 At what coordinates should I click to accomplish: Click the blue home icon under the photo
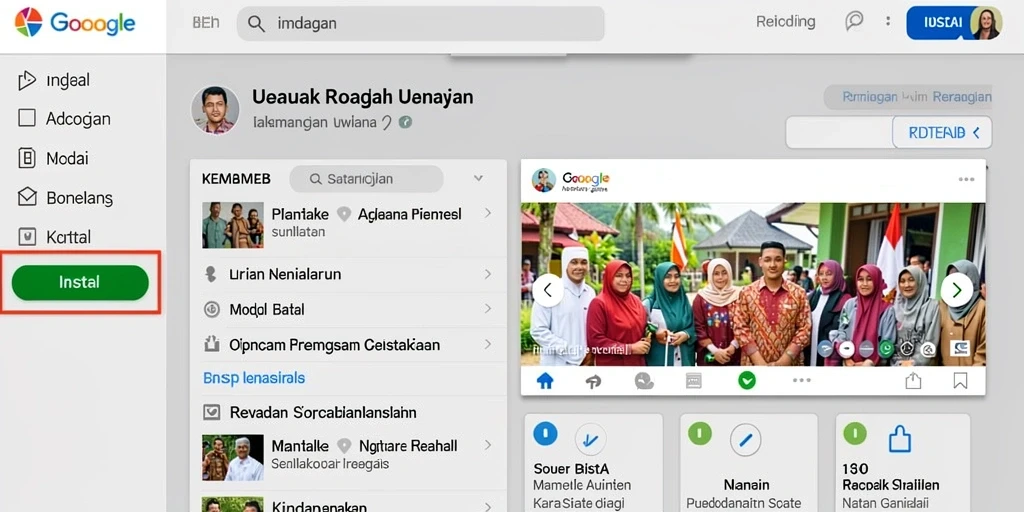(x=545, y=381)
